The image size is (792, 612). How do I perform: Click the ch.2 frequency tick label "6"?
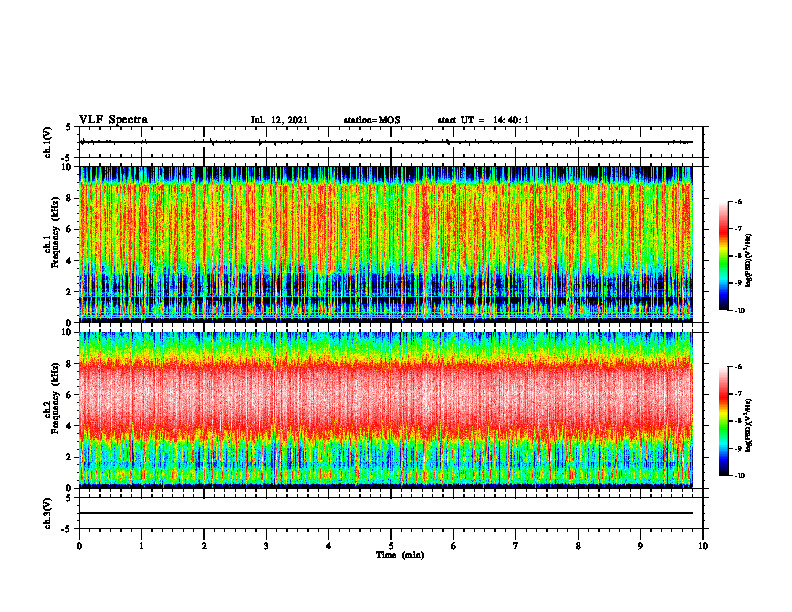tap(70, 395)
